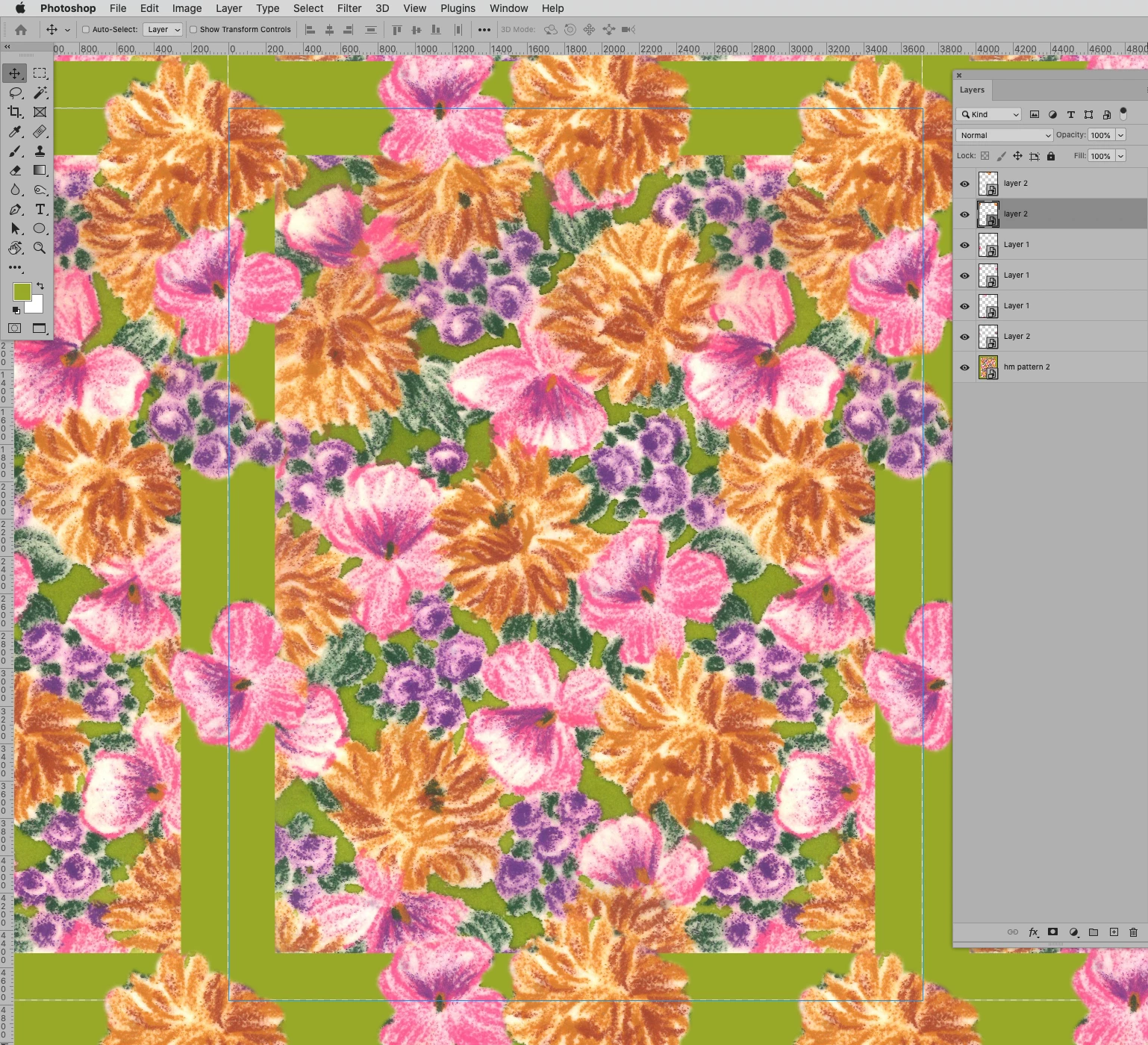Select the Path Selection arrow tool

pyautogui.click(x=15, y=228)
